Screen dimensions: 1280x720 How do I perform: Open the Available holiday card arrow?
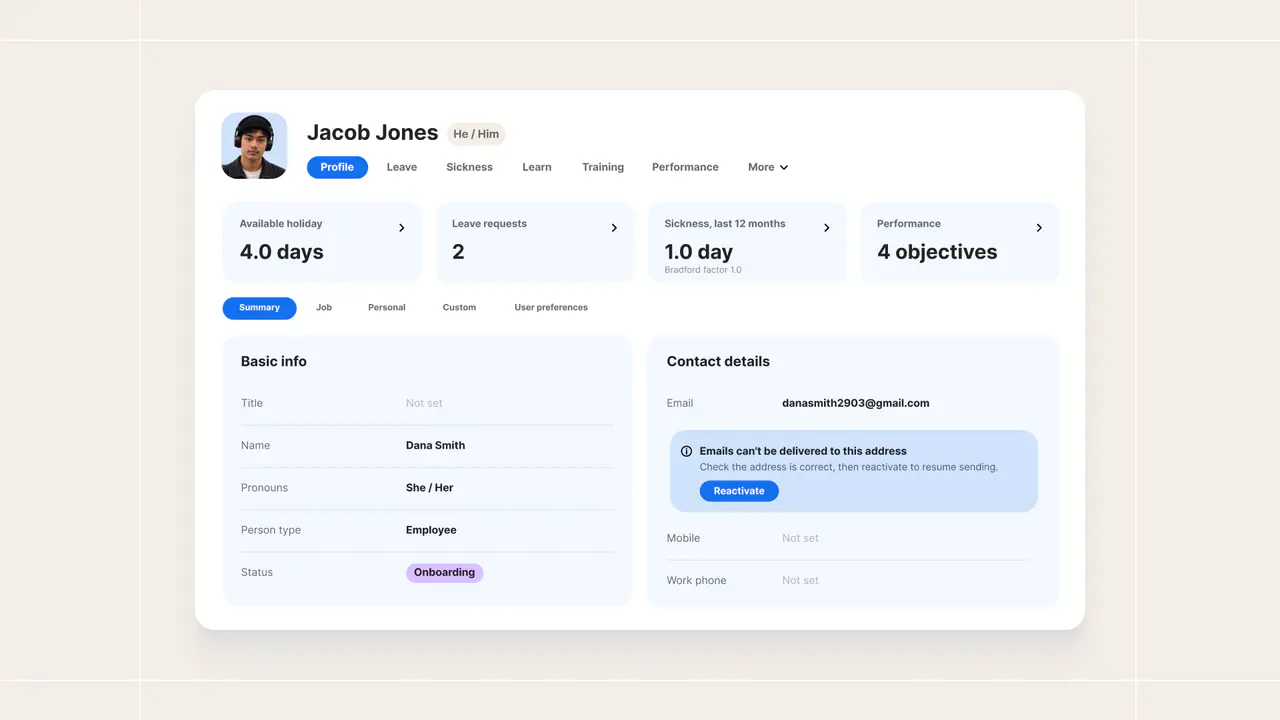pos(402,228)
